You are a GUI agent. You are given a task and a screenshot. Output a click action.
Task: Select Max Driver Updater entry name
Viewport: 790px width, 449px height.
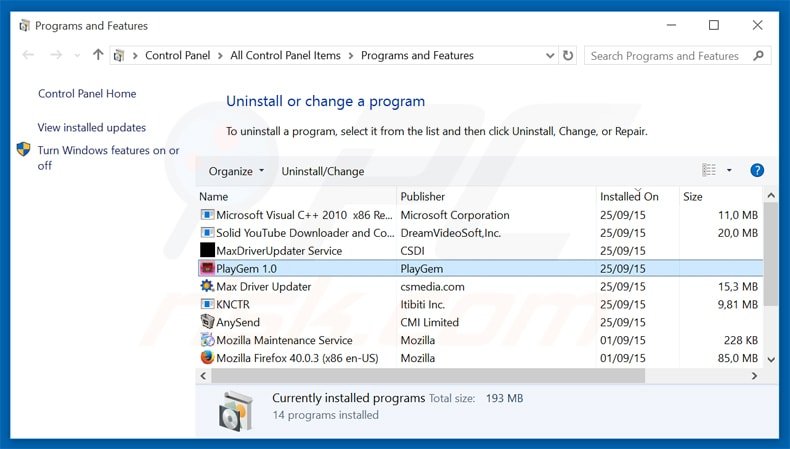click(264, 287)
